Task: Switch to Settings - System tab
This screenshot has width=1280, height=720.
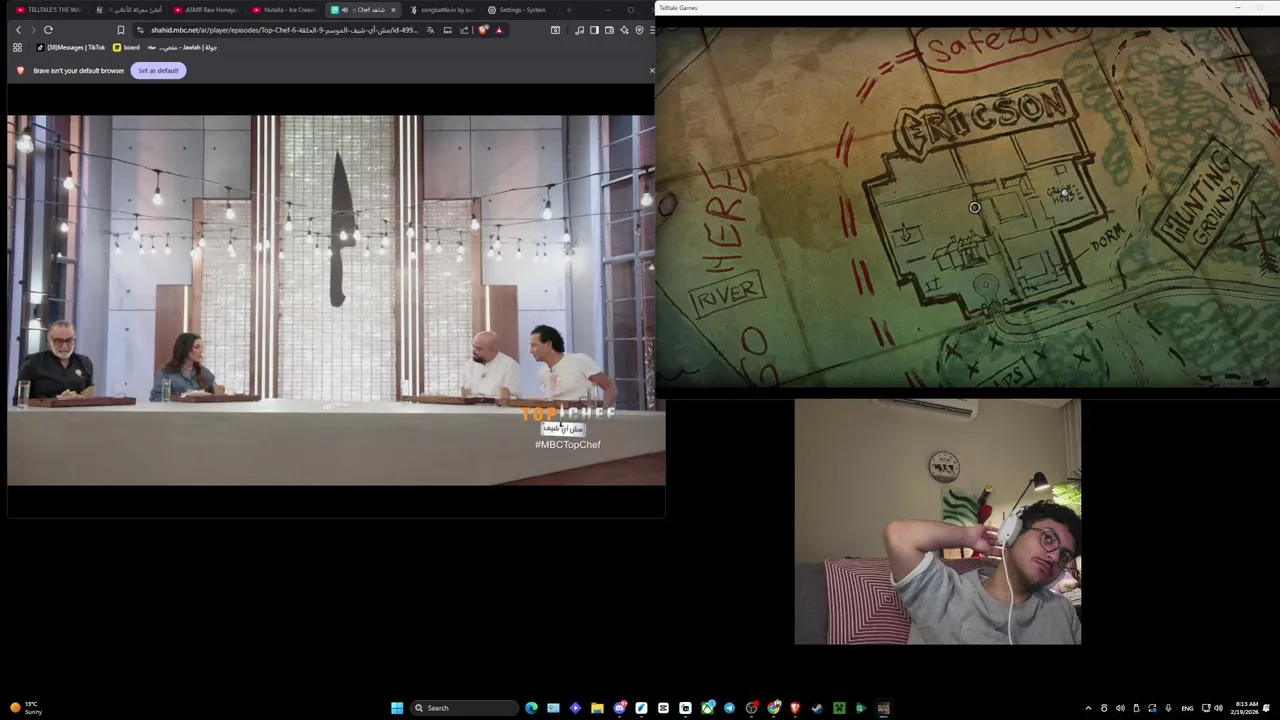Action: 520,10
